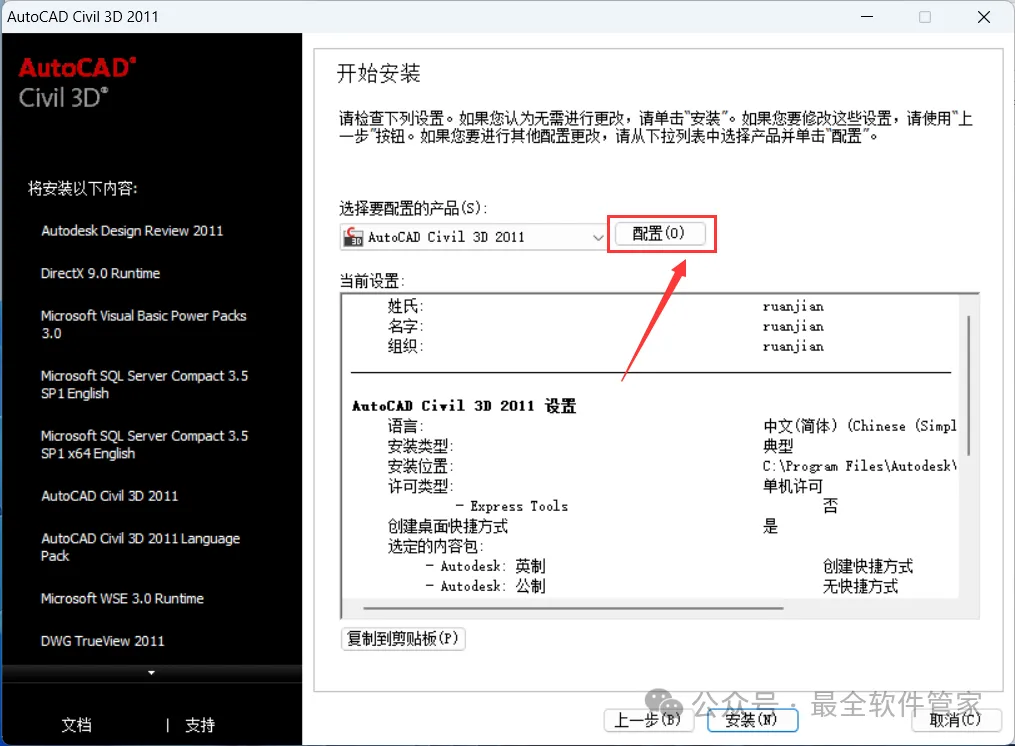Cancel setup with 取消(C) button
The image size is (1015, 746).
[x=955, y=720]
